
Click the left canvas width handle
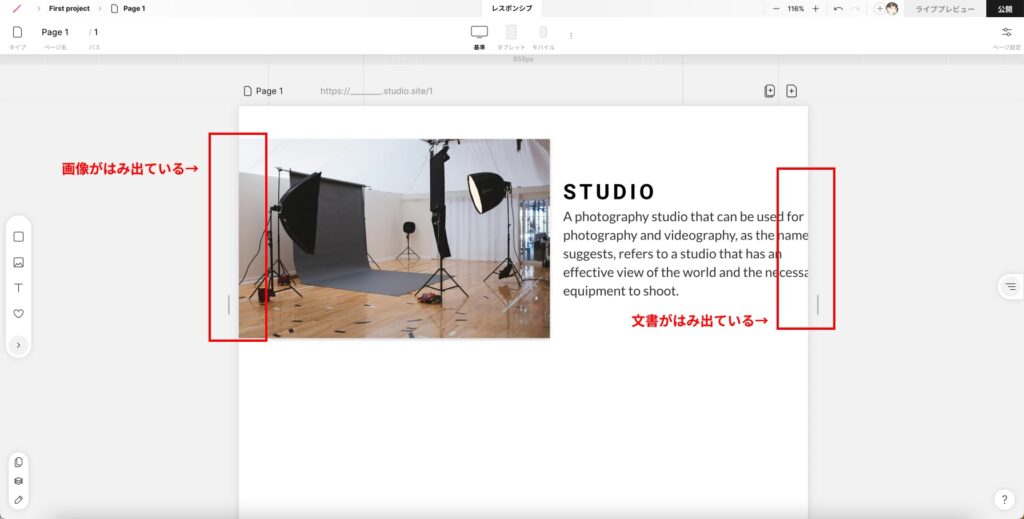pyautogui.click(x=229, y=305)
